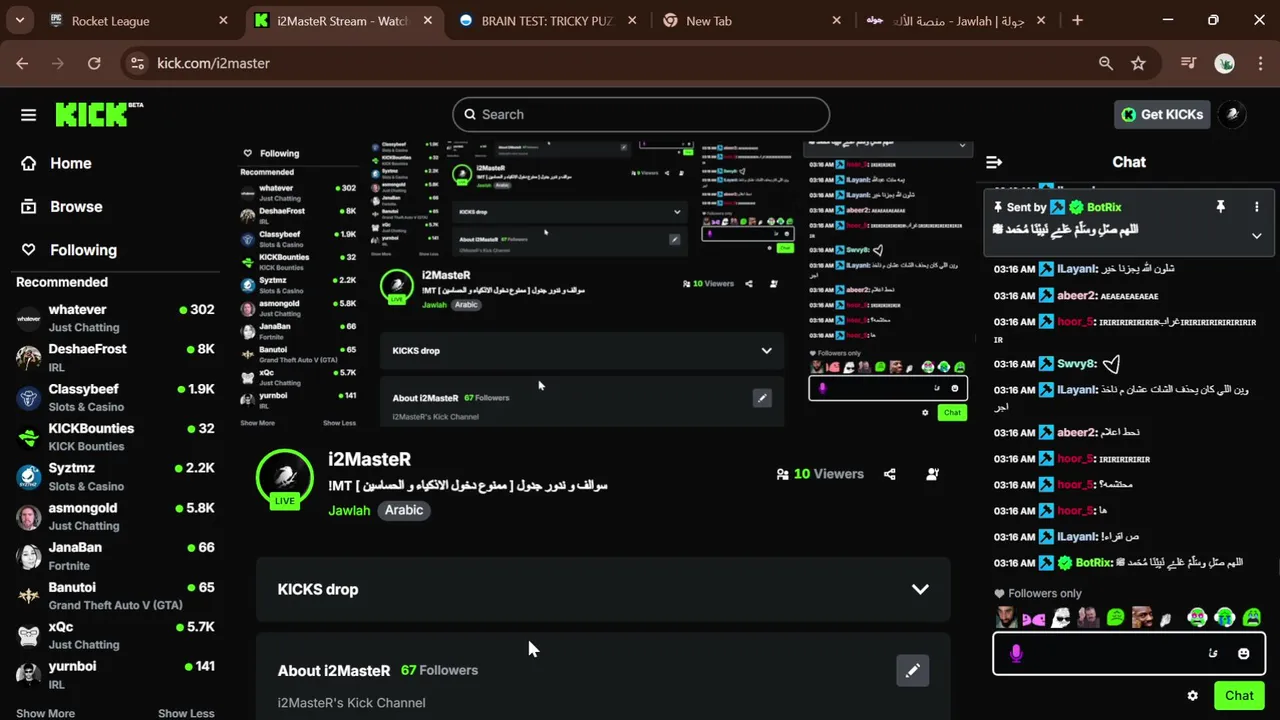
Task: Open the moderator tools icon next to share
Action: [x=932, y=474]
